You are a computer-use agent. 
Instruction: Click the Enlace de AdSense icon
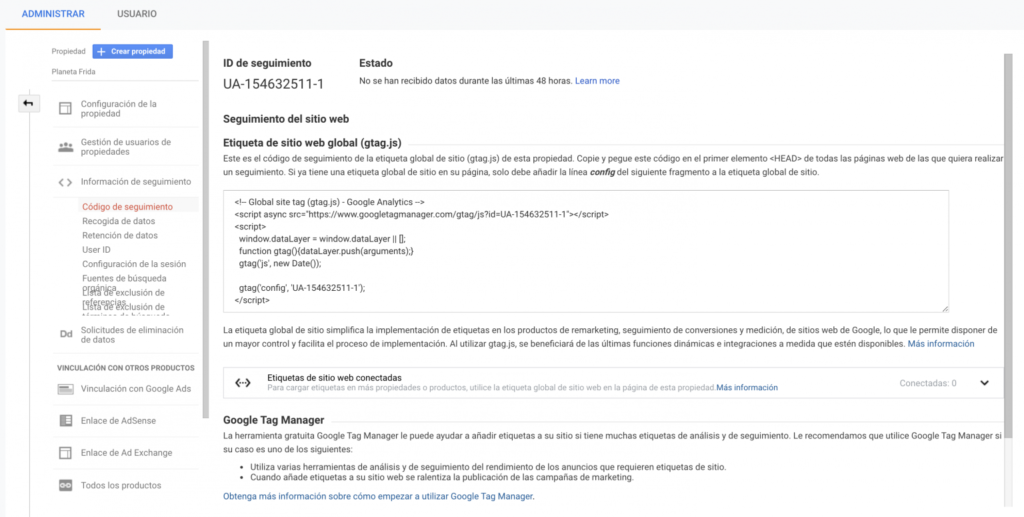coord(65,421)
